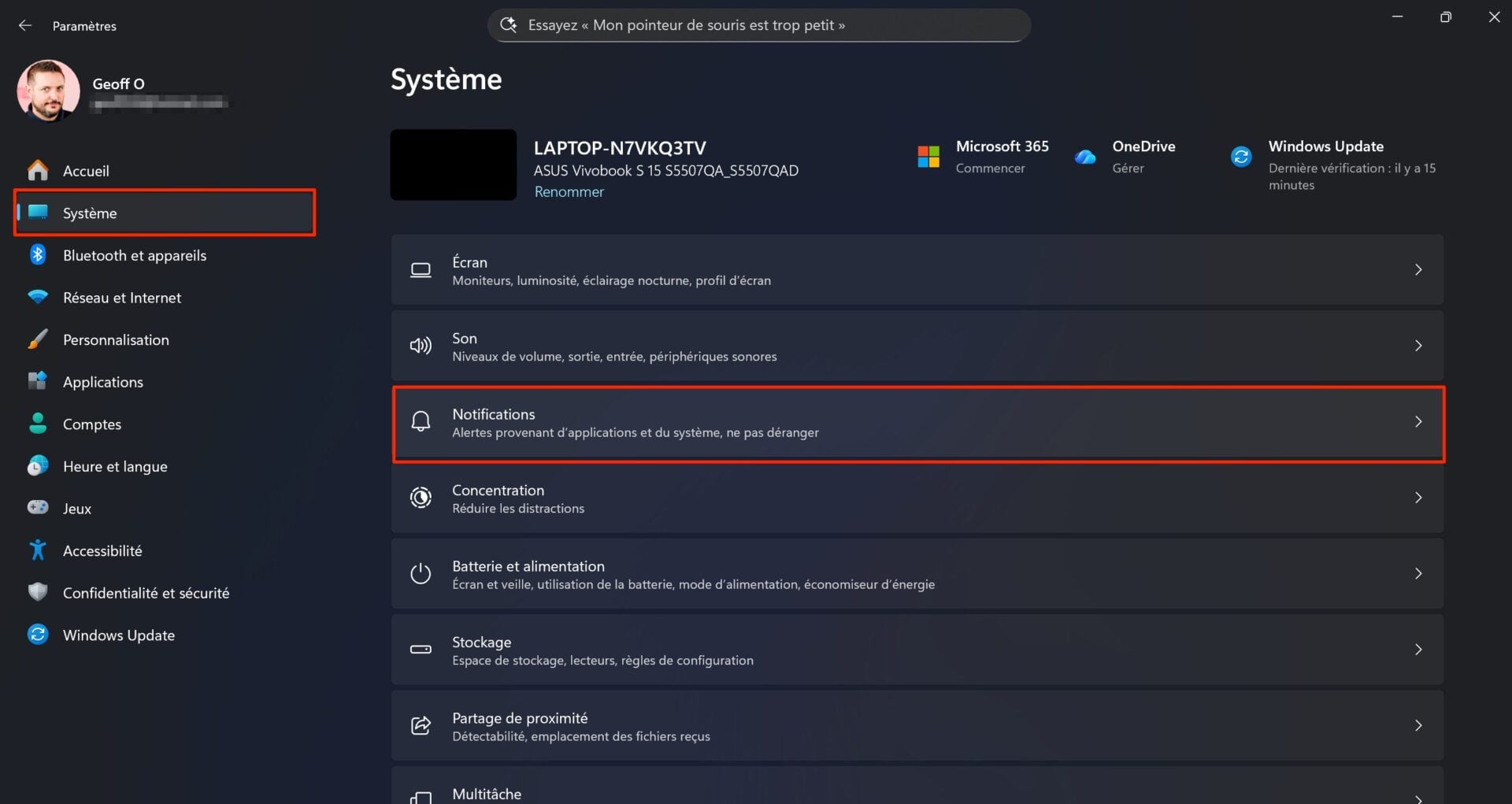1512x804 pixels.
Task: Open Partage de proximité via its chevron
Action: click(x=1417, y=725)
